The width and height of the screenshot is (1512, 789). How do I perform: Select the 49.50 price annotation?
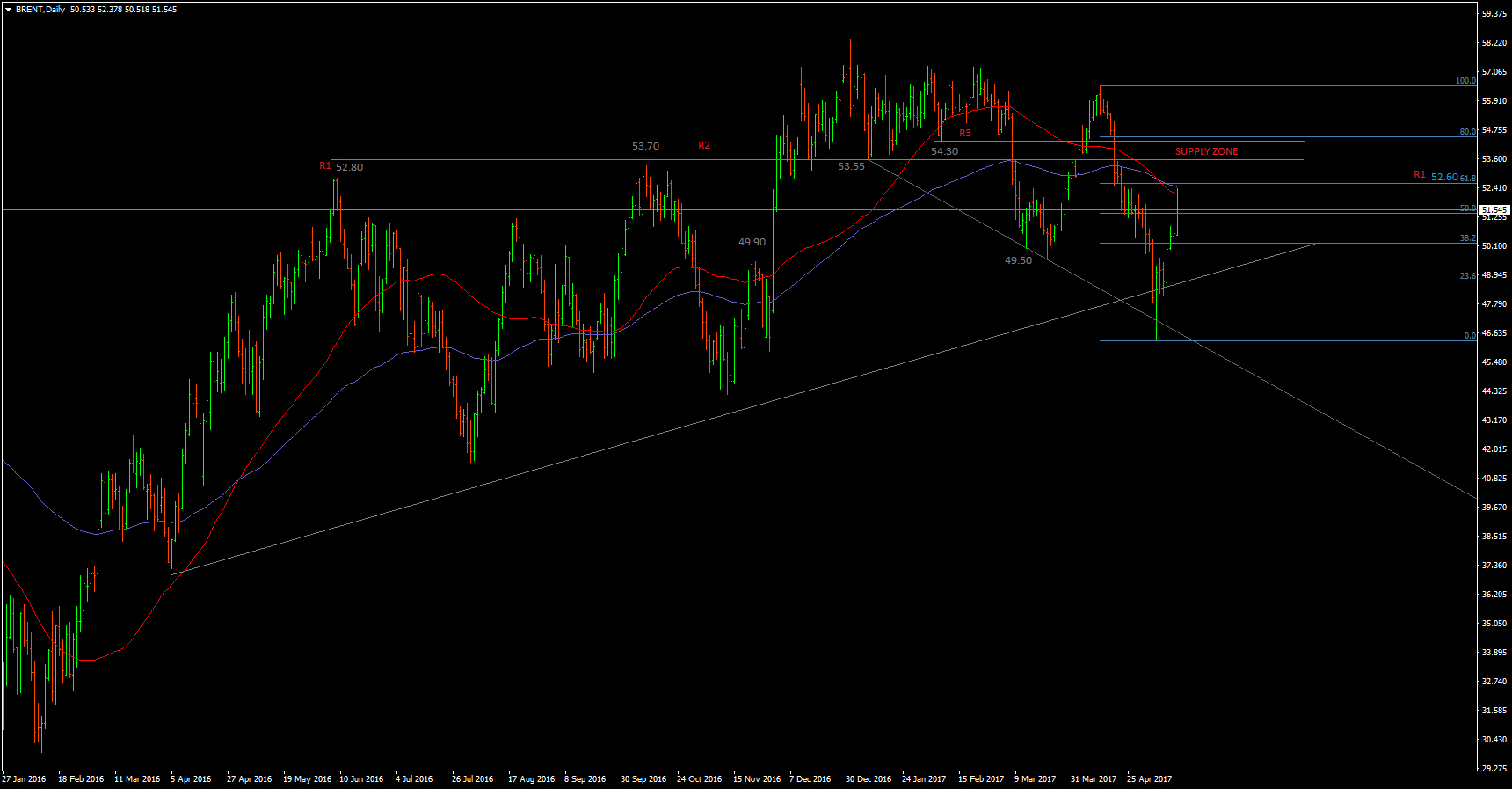[1018, 260]
